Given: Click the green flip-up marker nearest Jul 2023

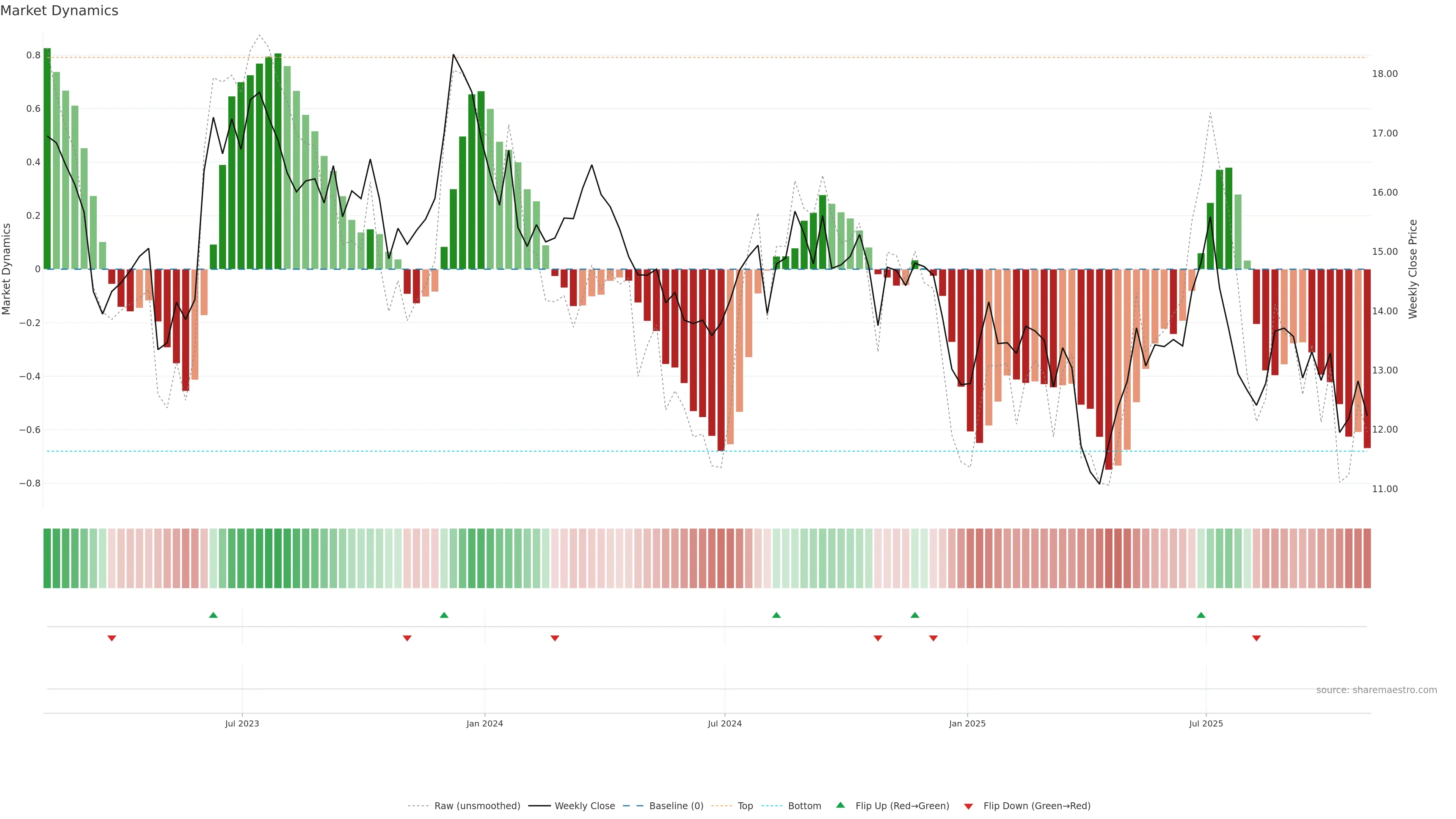Looking at the screenshot, I should 213,615.
